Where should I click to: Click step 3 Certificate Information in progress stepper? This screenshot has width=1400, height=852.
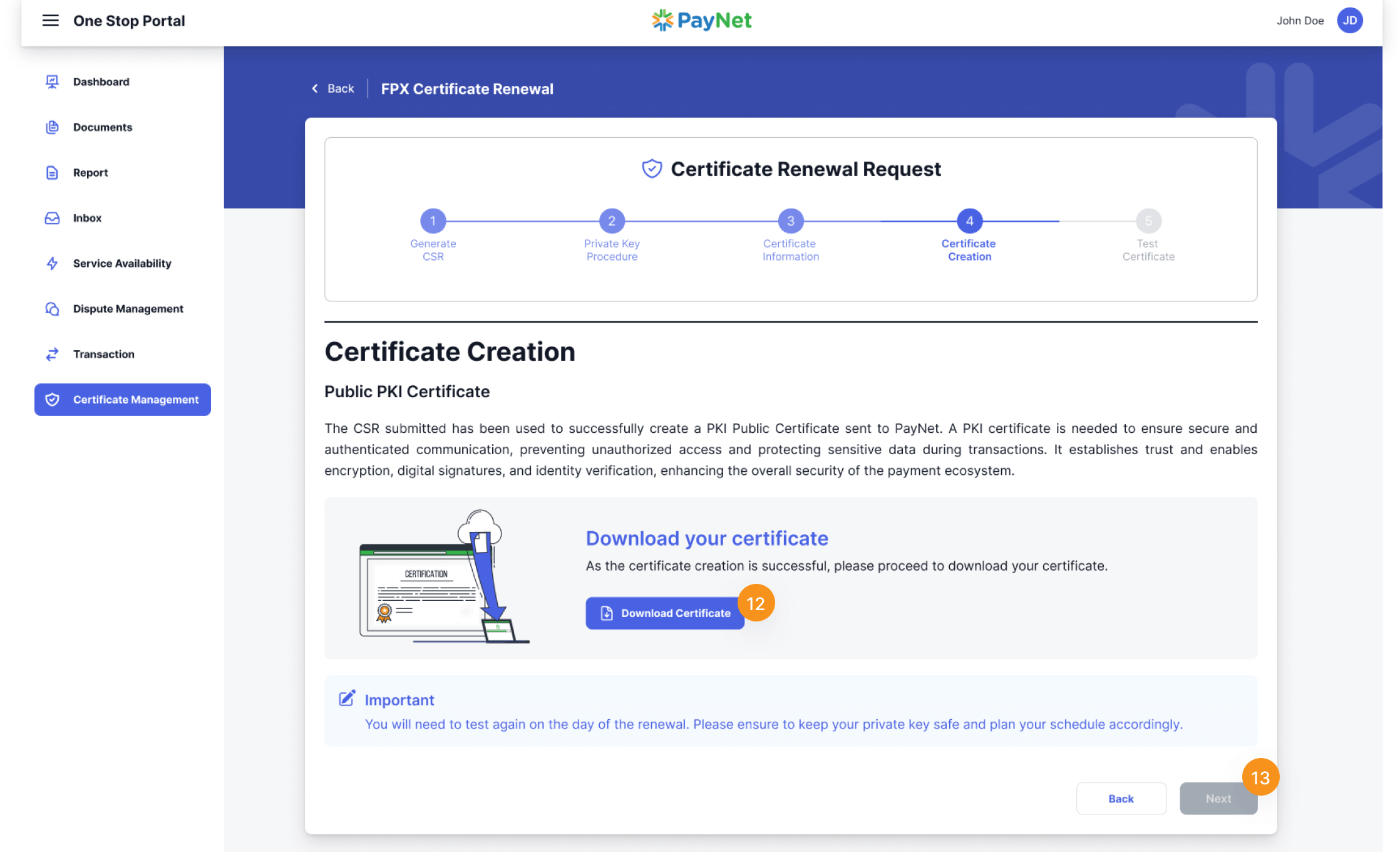click(x=790, y=221)
